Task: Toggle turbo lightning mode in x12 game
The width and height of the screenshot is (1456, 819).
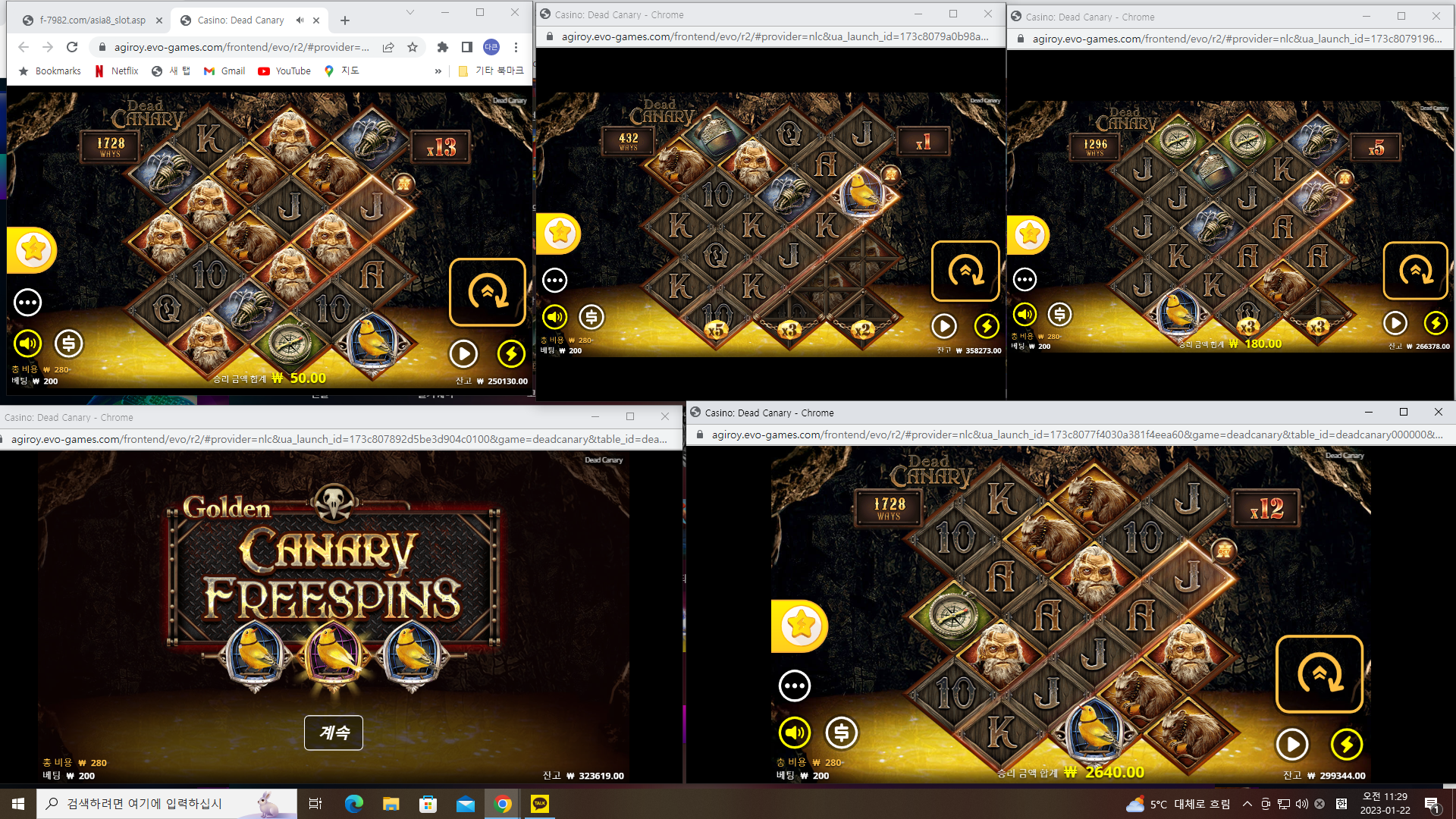Action: 1347,745
